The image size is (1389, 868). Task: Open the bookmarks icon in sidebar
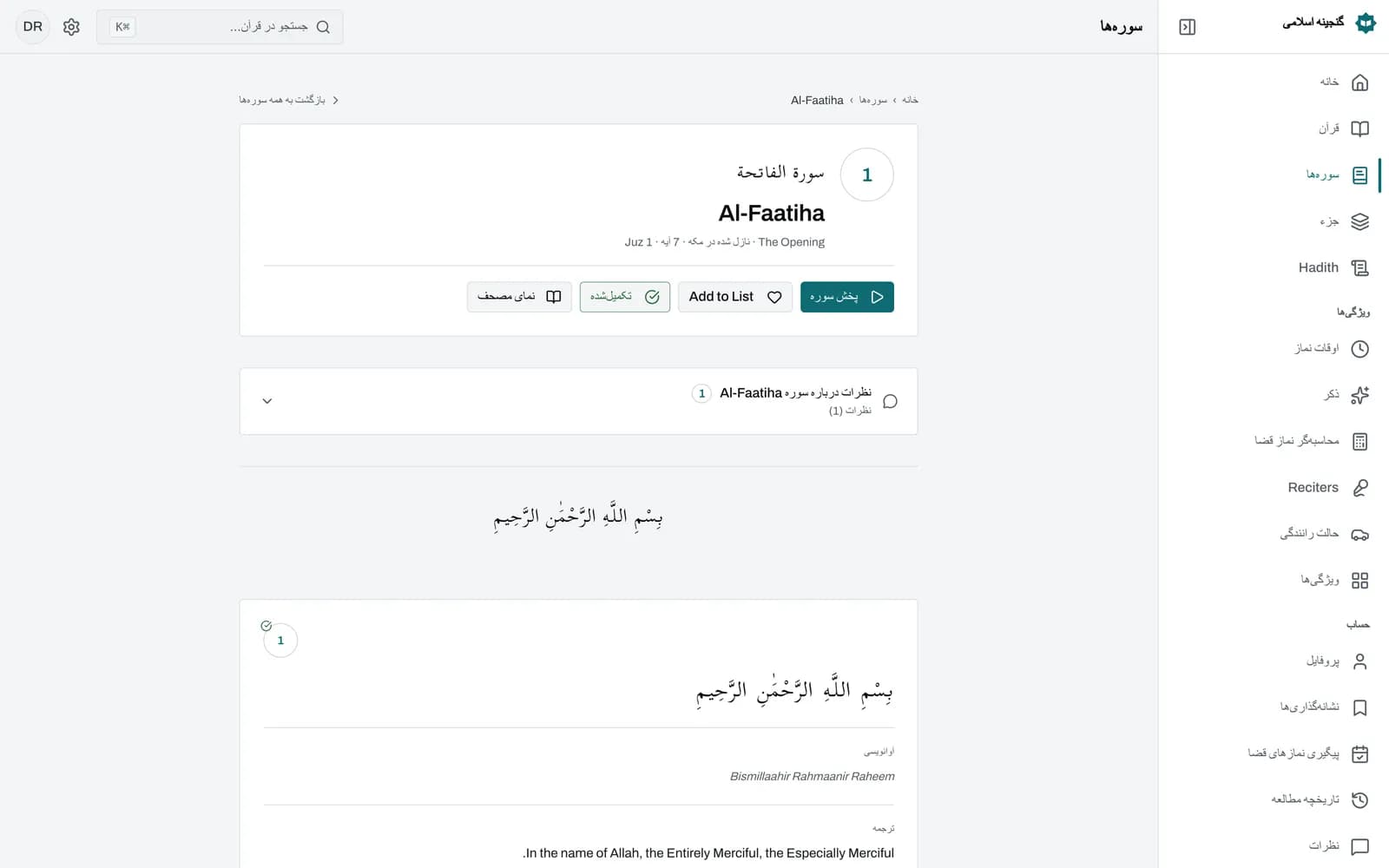(x=1359, y=707)
